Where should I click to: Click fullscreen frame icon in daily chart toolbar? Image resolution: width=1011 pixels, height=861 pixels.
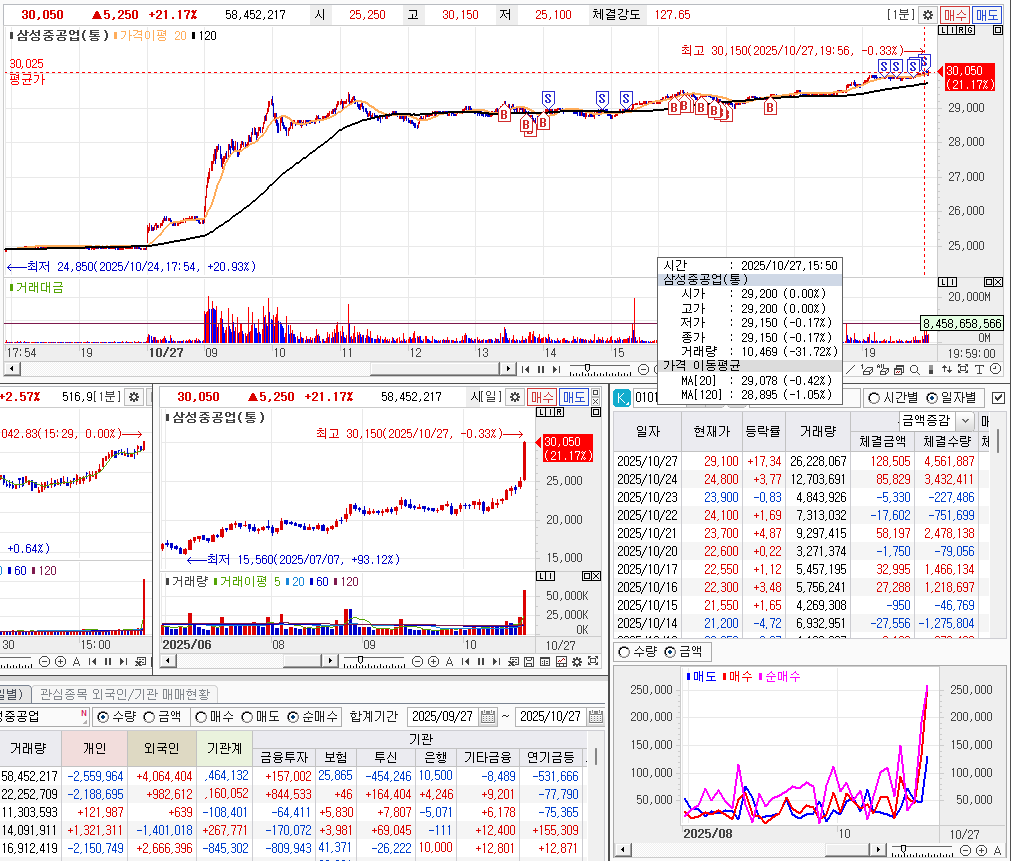click(593, 660)
